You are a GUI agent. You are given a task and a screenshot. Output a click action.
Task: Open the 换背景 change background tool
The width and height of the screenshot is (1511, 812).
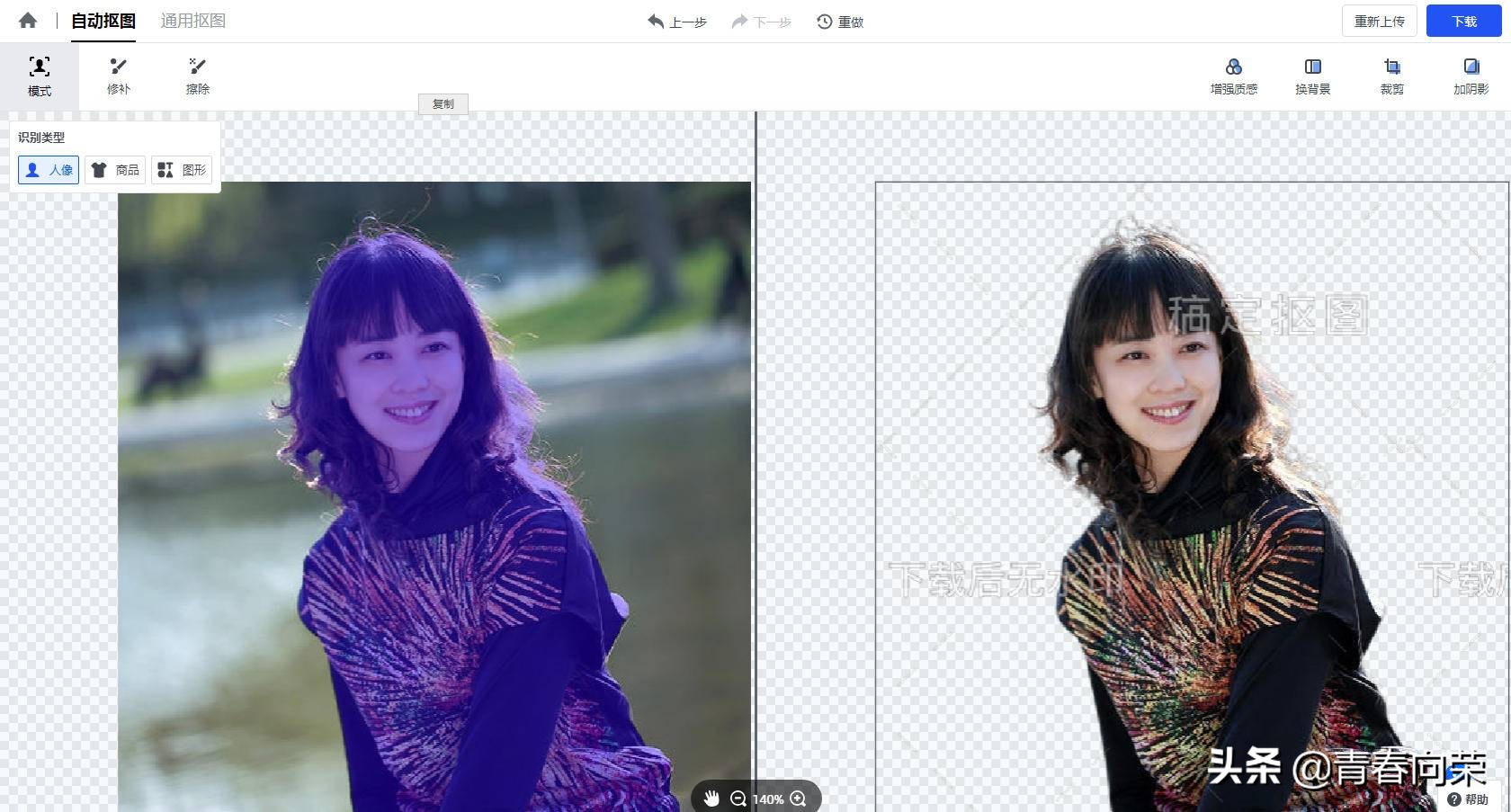(x=1312, y=76)
